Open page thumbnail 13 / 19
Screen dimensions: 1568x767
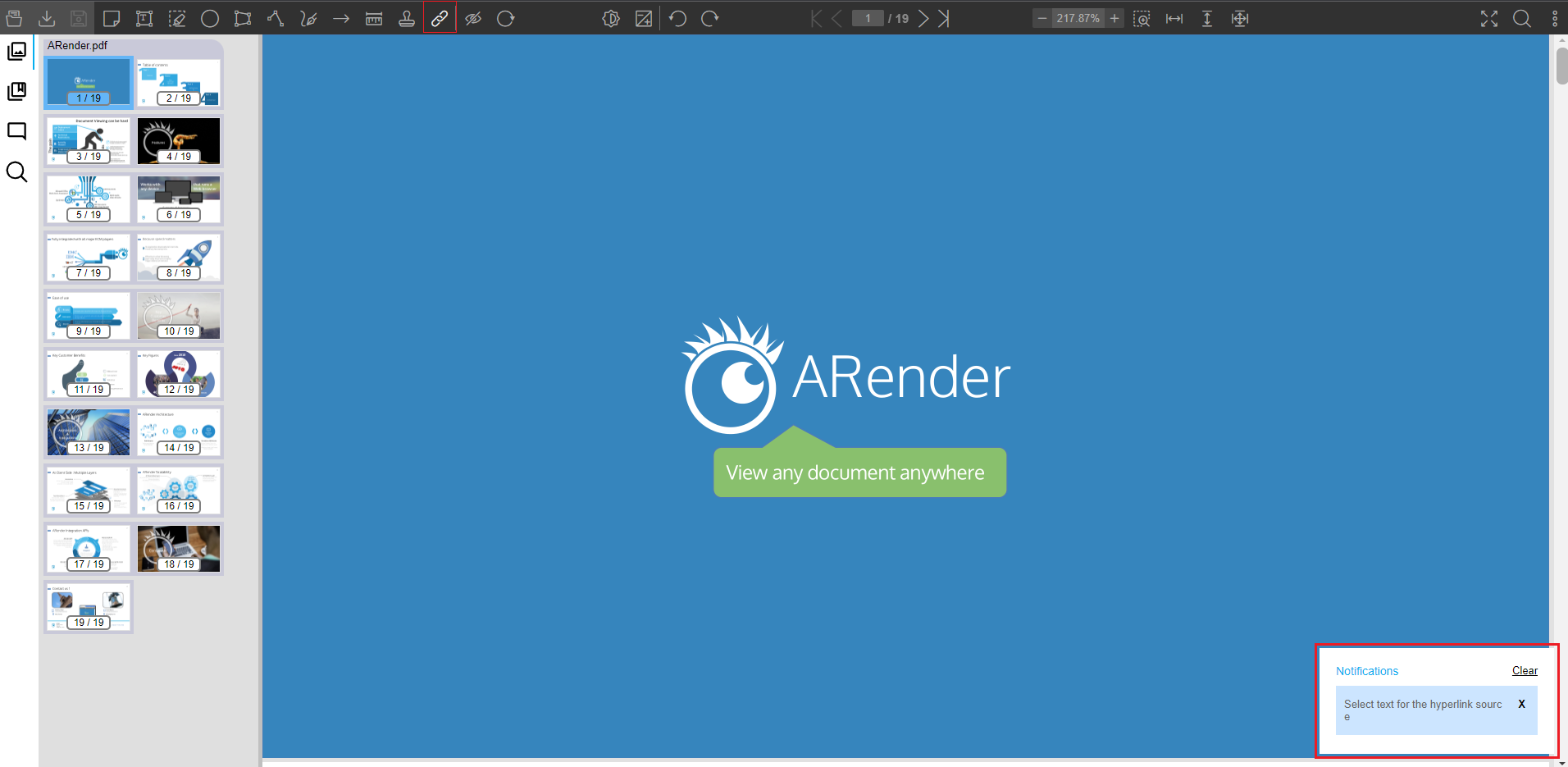[x=89, y=432]
